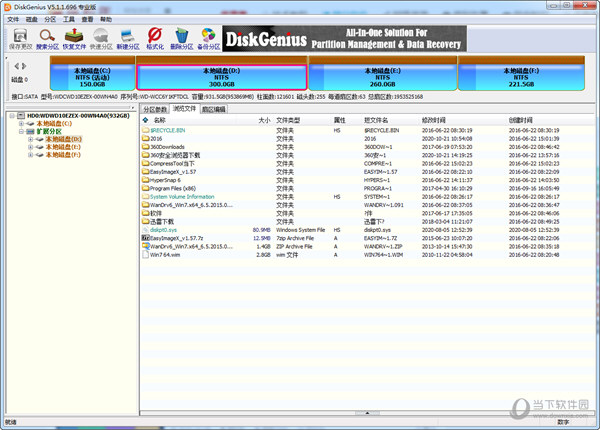600x430 pixels.
Task: Select local disk (C:) in tree
Action: [x=54, y=124]
